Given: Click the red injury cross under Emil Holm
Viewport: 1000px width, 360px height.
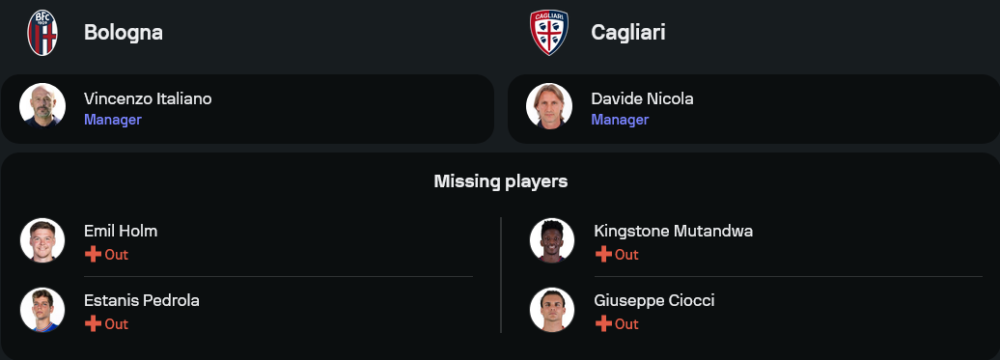Looking at the screenshot, I should click(x=93, y=255).
